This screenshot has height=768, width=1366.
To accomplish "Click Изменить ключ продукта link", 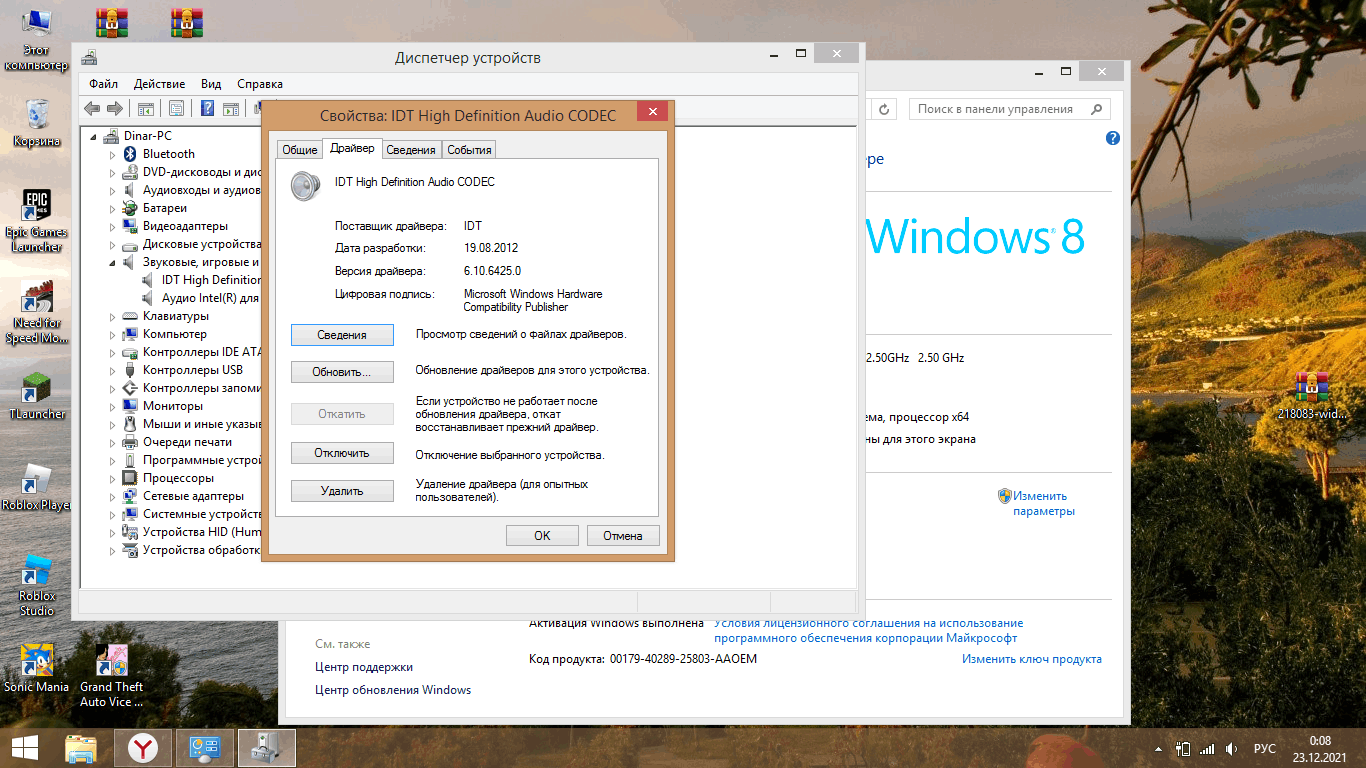I will [1032, 659].
